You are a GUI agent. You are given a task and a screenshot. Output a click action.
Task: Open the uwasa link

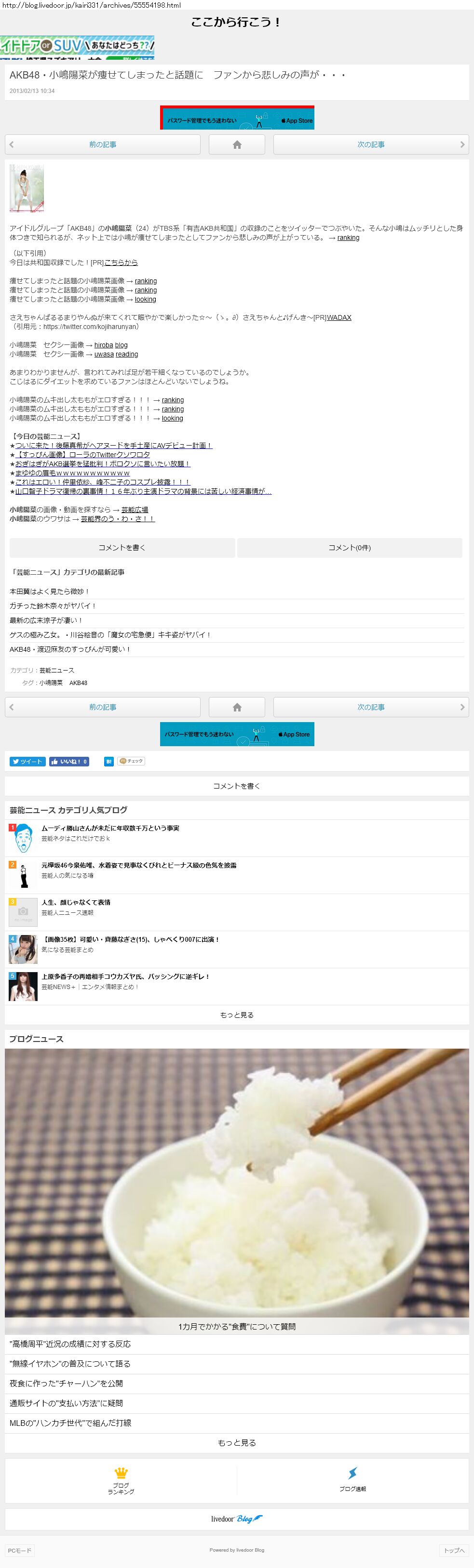(104, 354)
